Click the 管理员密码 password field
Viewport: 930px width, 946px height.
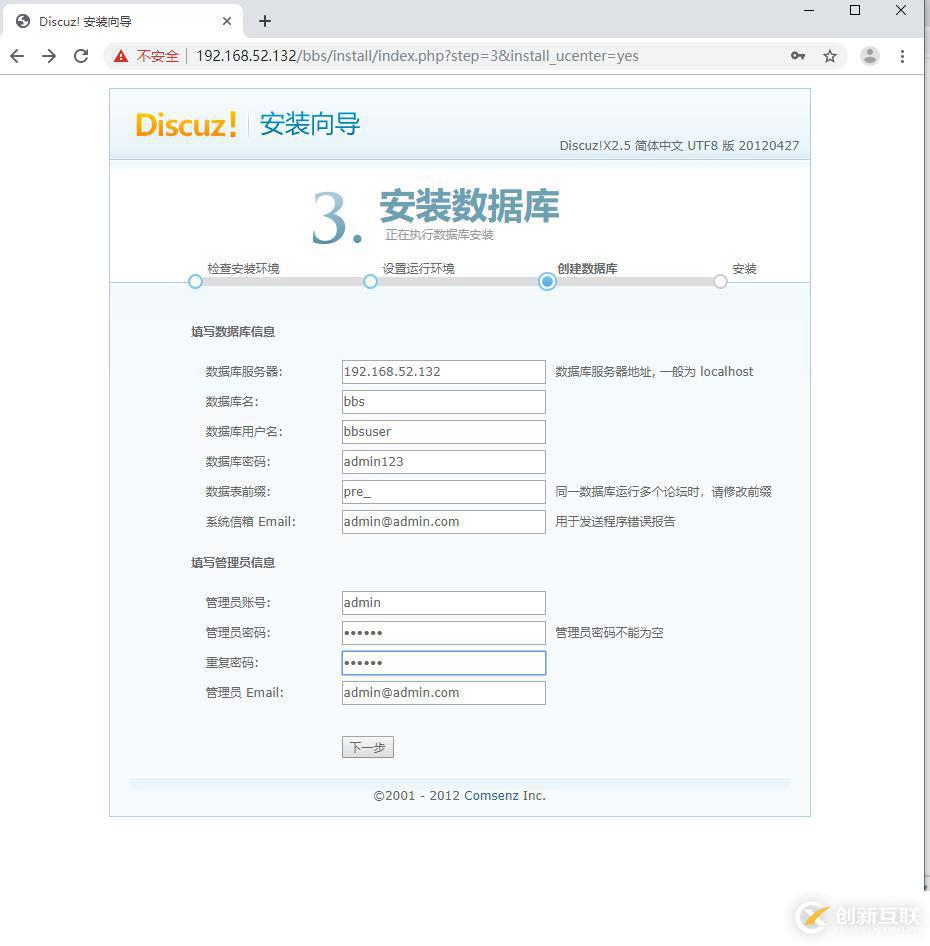click(x=443, y=632)
